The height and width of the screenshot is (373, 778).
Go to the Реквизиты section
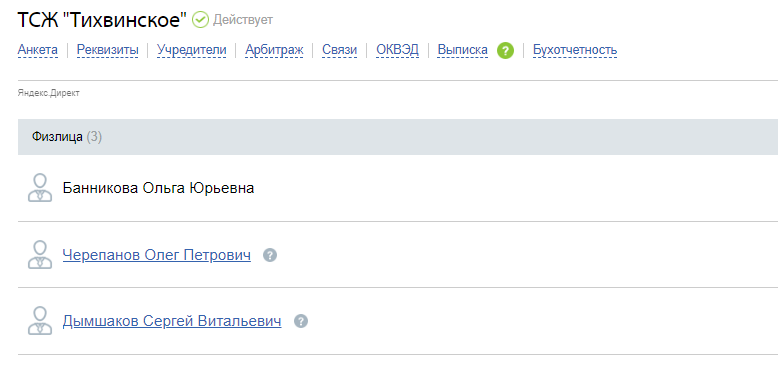pos(107,50)
